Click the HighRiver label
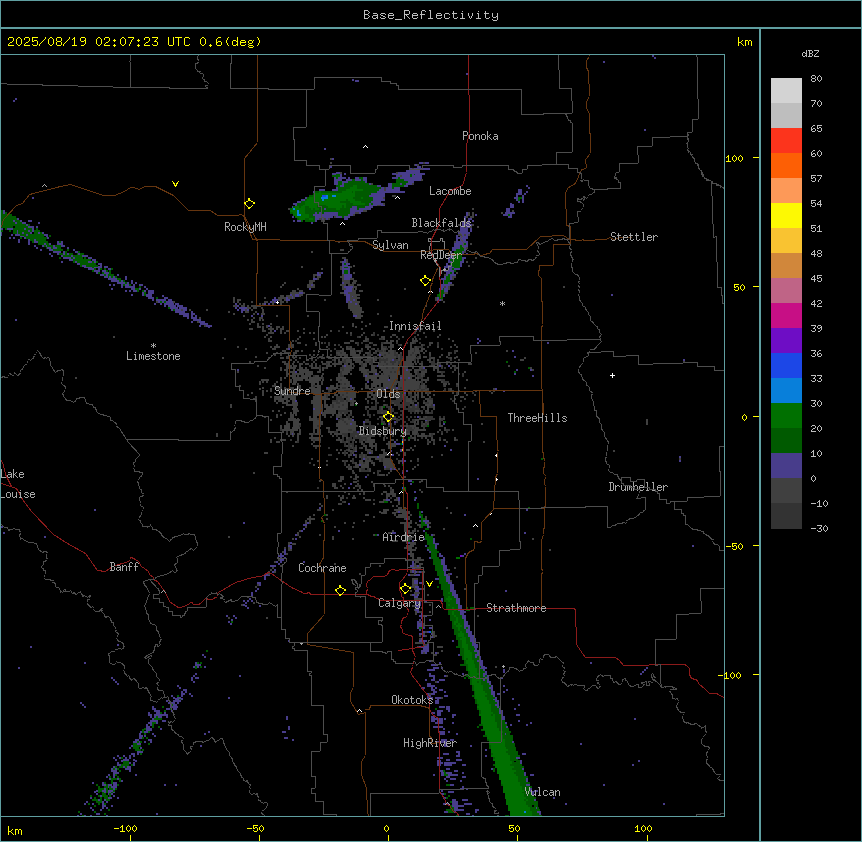This screenshot has width=862, height=842. 430,743
